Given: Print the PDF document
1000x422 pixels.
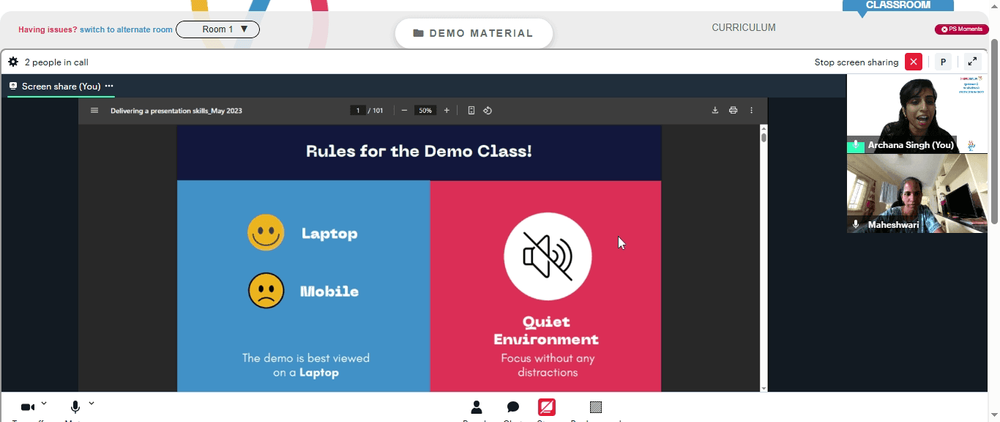Looking at the screenshot, I should tap(733, 110).
